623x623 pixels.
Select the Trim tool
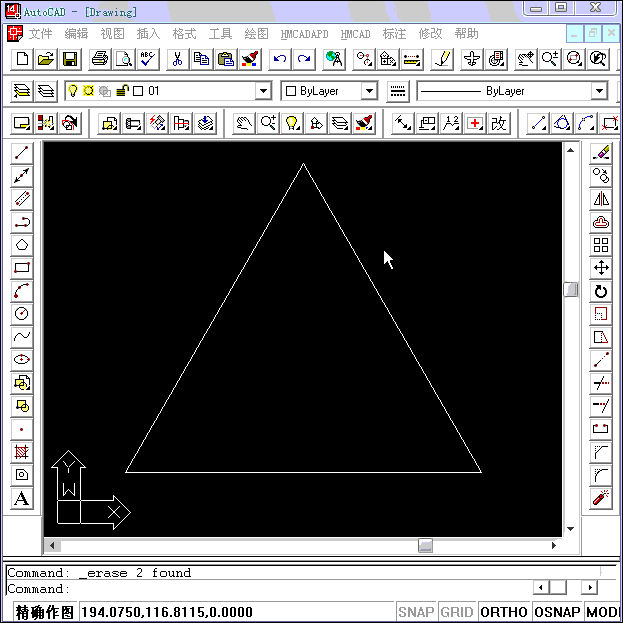tap(601, 383)
